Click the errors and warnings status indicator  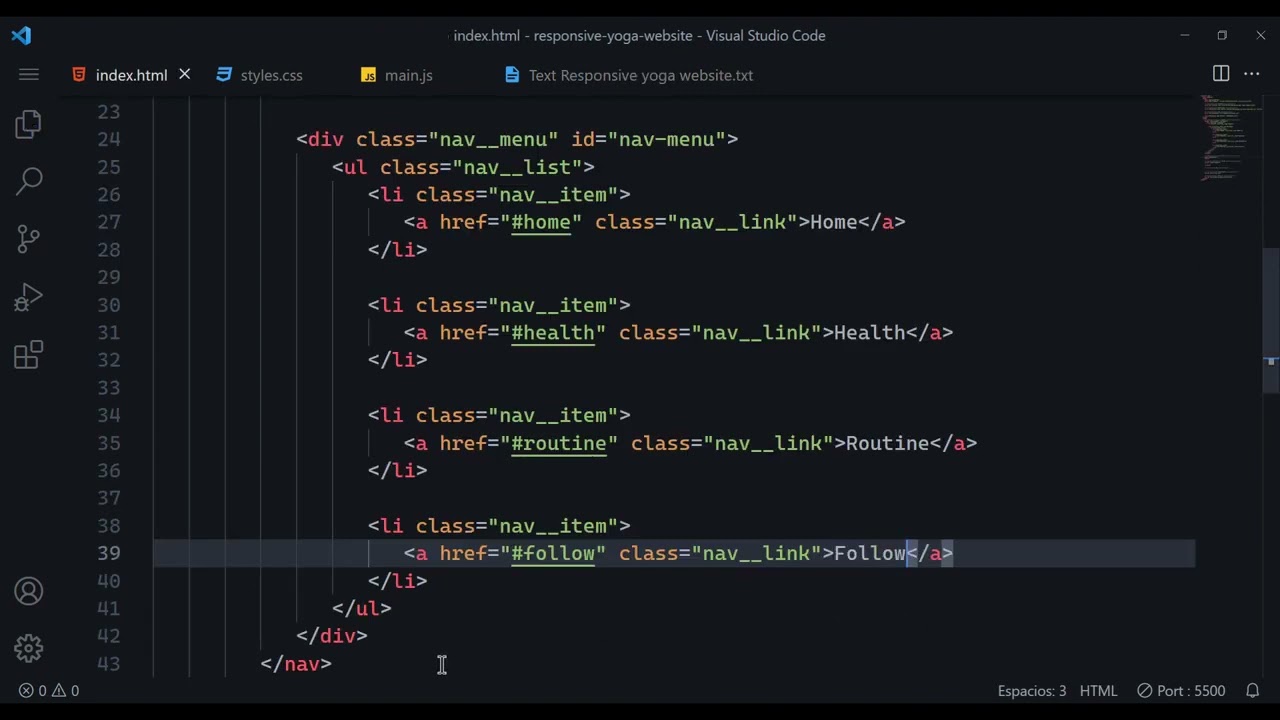[x=49, y=690]
